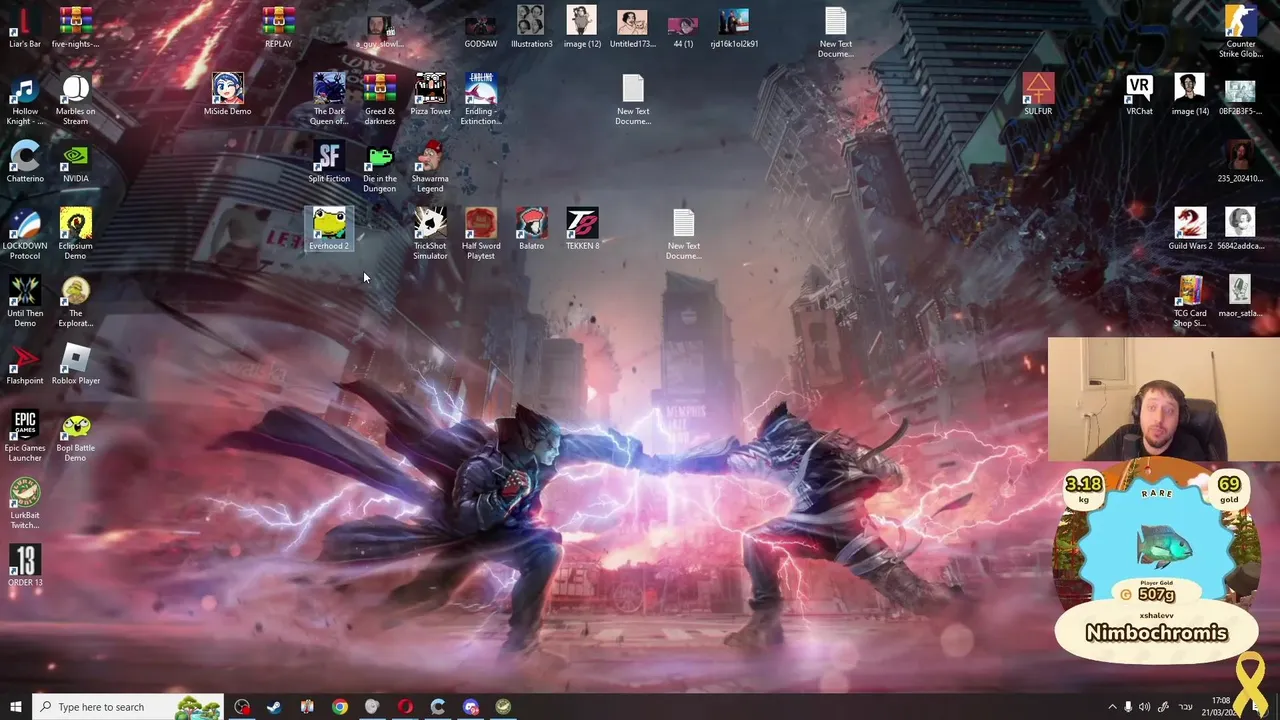Launch Pizza Tower from desktop
1280x720 pixels.
tap(430, 95)
